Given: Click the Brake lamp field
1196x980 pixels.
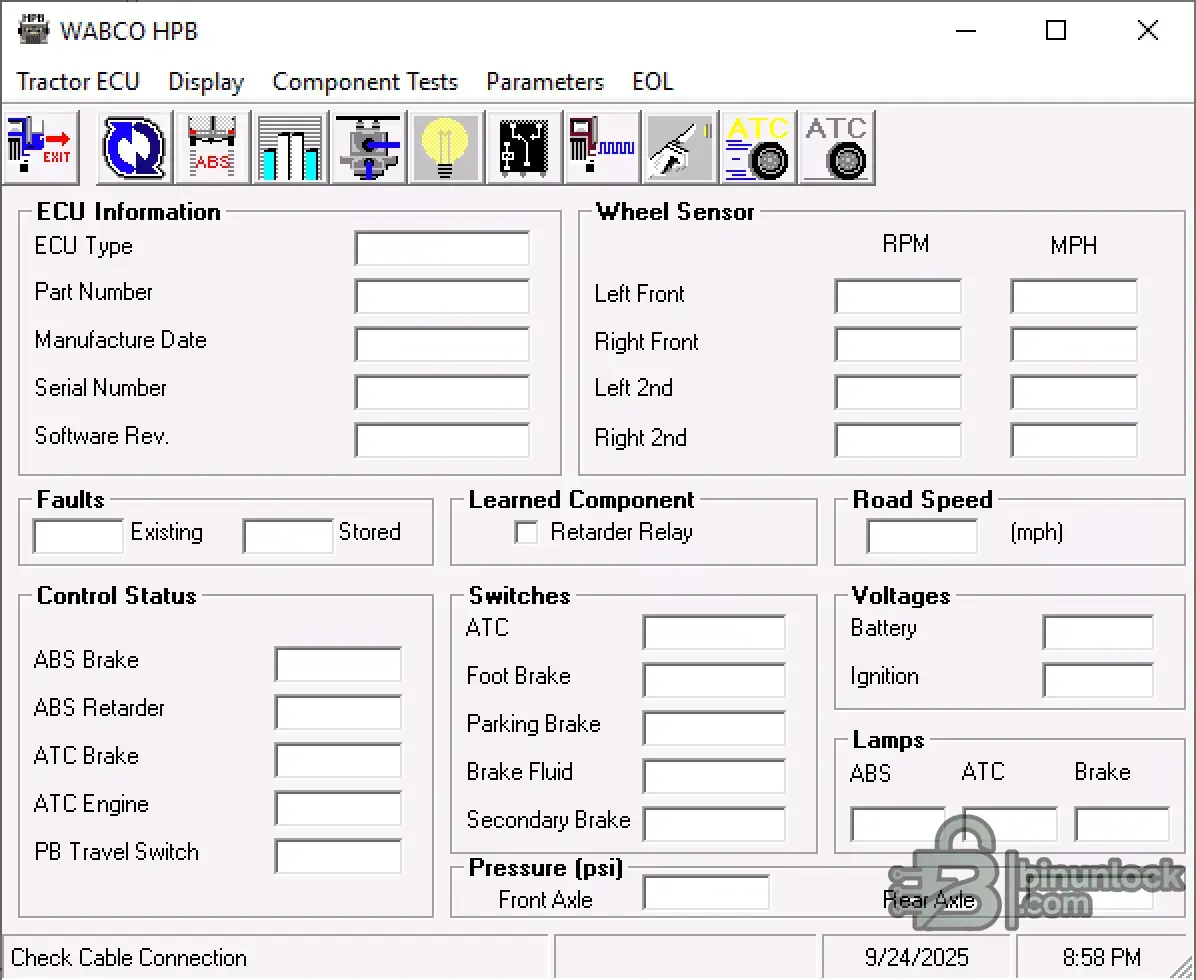Looking at the screenshot, I should (x=1122, y=824).
